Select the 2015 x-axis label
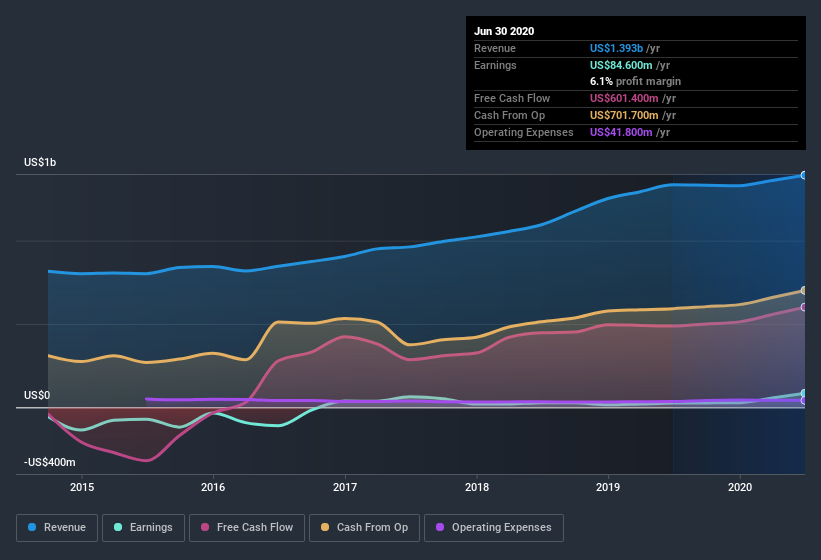This screenshot has height=560, width=821. 82,487
